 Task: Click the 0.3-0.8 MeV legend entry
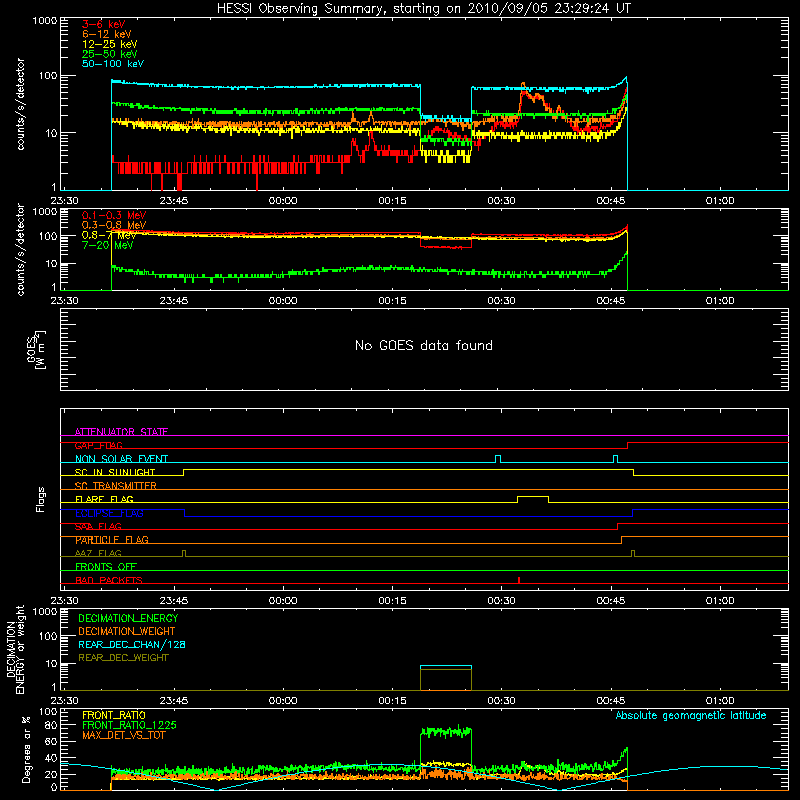pos(114,225)
